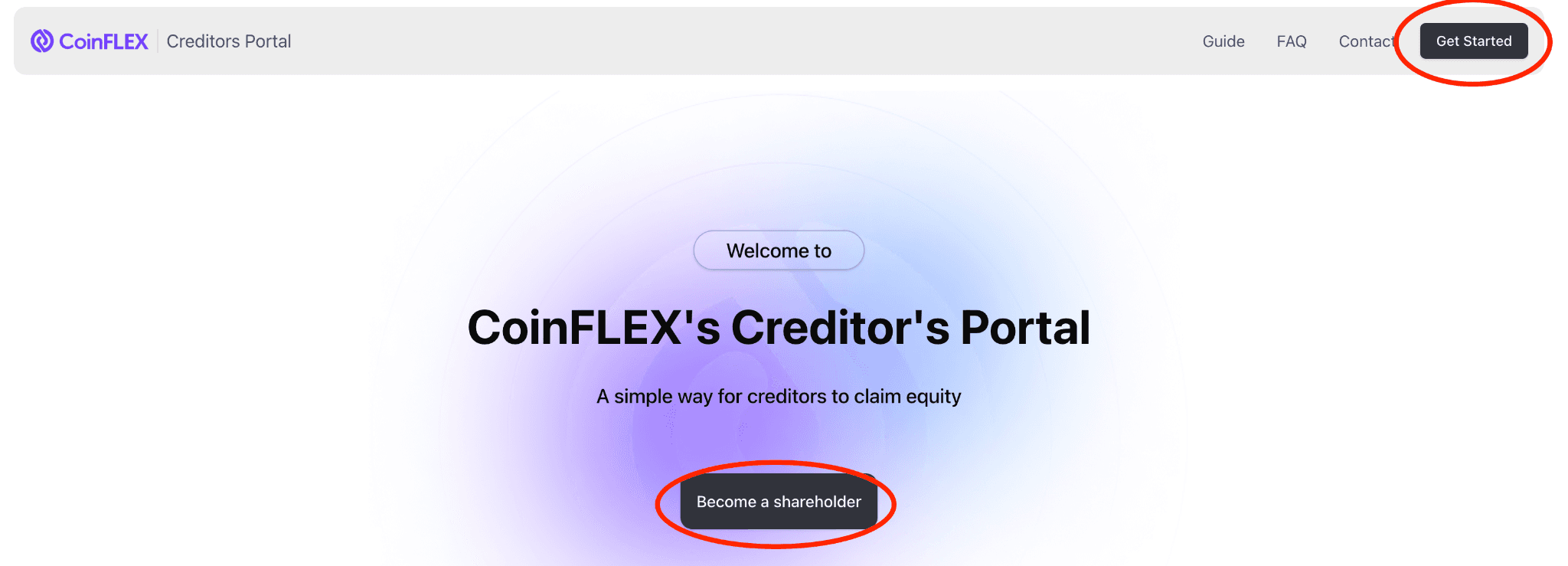Click the word shareholder on the dark button
Image resolution: width=1568 pixels, height=566 pixels.
817,502
